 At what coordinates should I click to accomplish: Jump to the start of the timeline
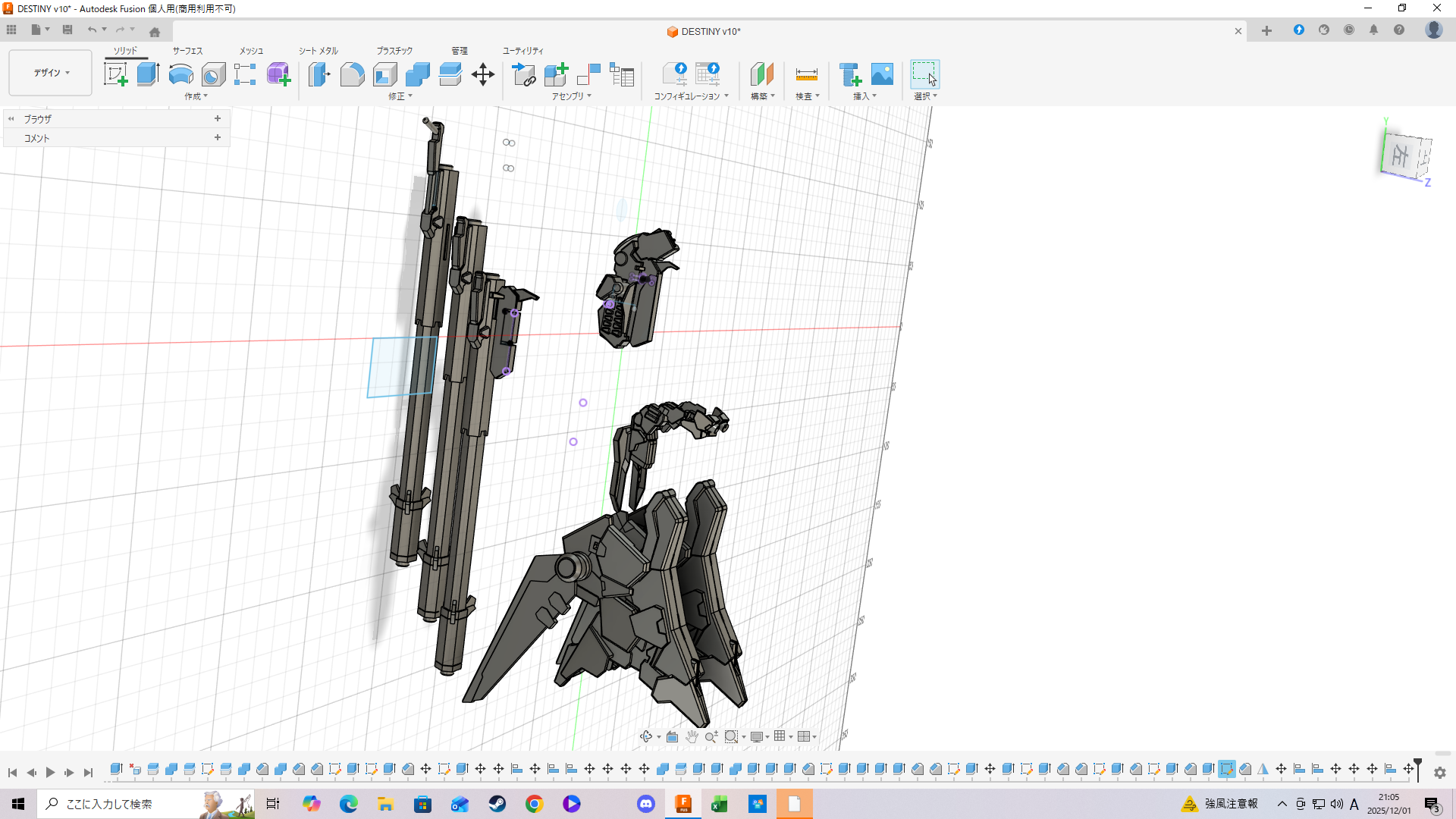[x=12, y=772]
